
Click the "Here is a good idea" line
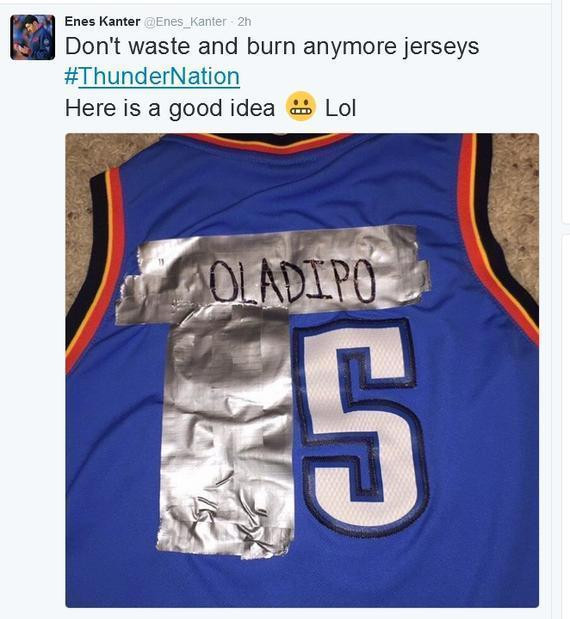point(170,108)
